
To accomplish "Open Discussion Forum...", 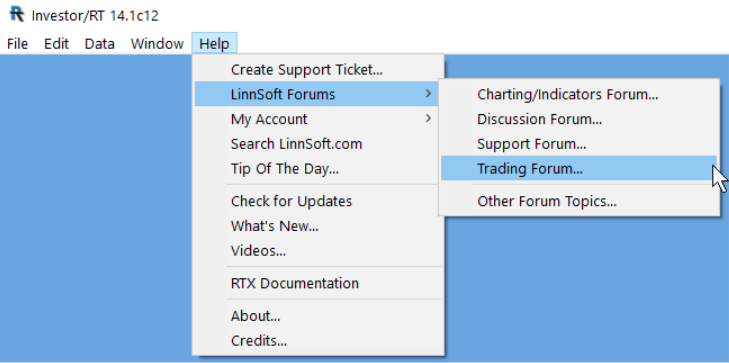I will pyautogui.click(x=579, y=119).
